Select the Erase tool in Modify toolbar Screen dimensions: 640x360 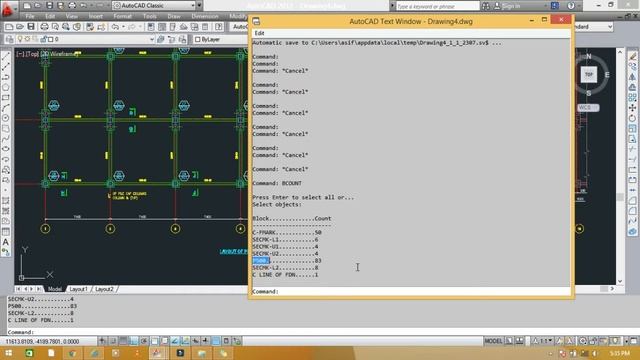click(x=632, y=57)
